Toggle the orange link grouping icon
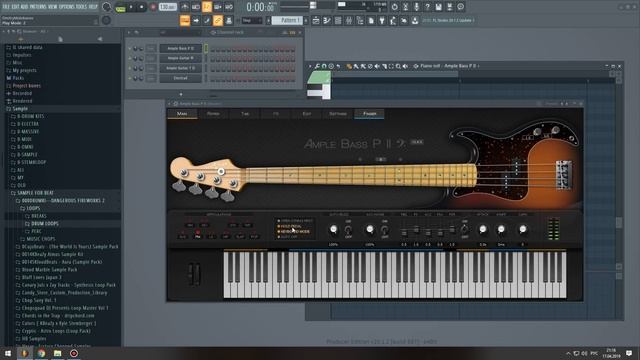Image resolution: width=640 pixels, height=360 pixels. pos(218,20)
